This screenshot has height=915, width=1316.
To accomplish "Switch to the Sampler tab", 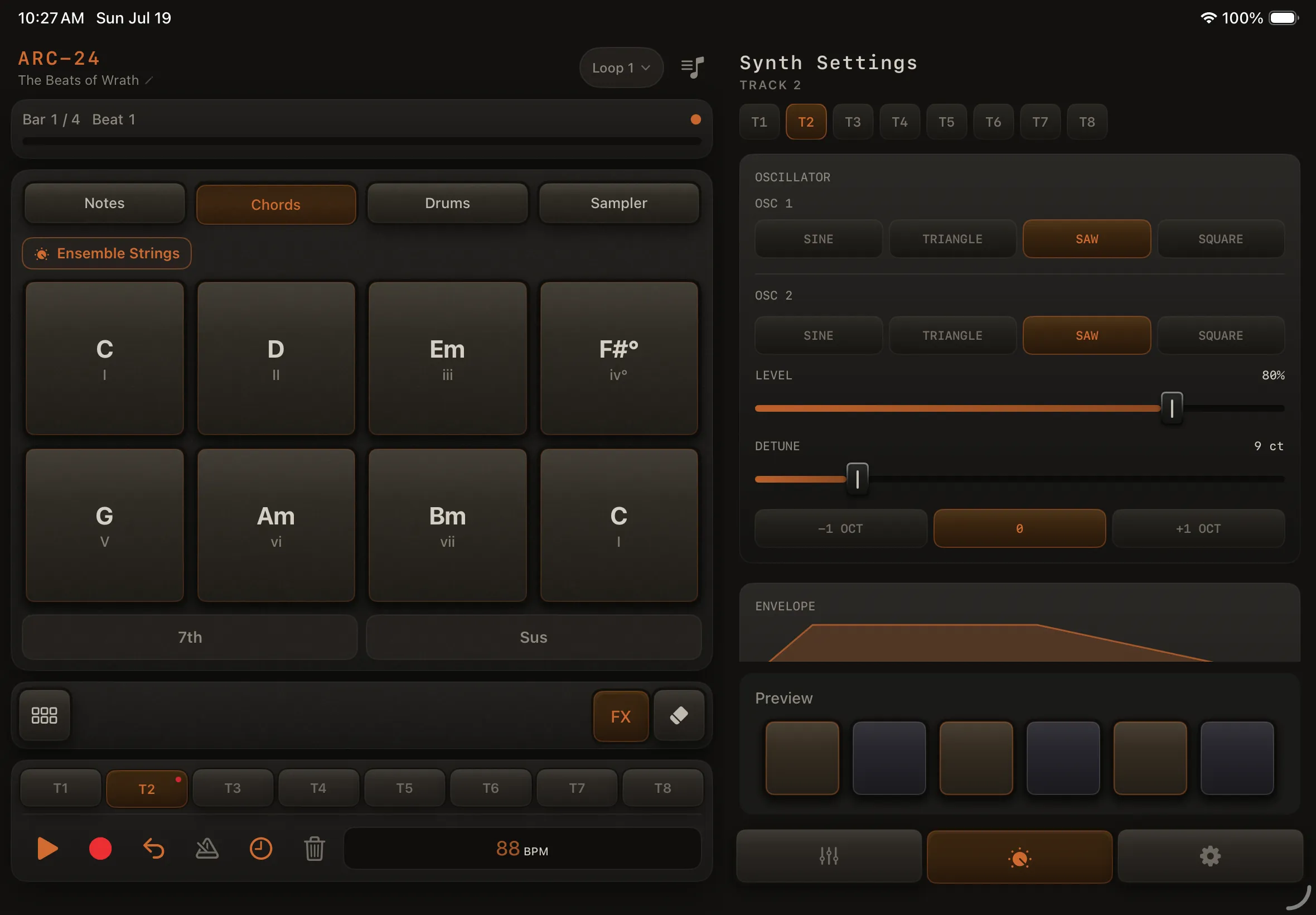I will pos(619,203).
